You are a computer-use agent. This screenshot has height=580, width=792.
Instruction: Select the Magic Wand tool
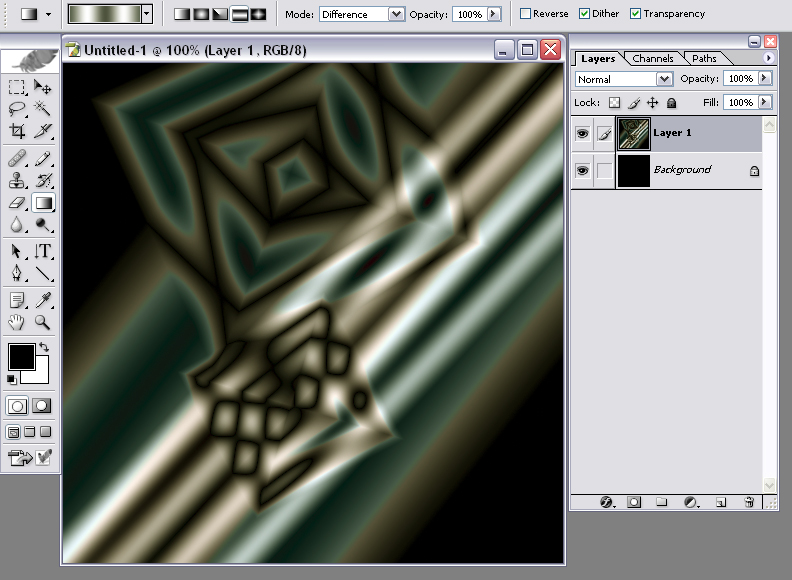43,109
